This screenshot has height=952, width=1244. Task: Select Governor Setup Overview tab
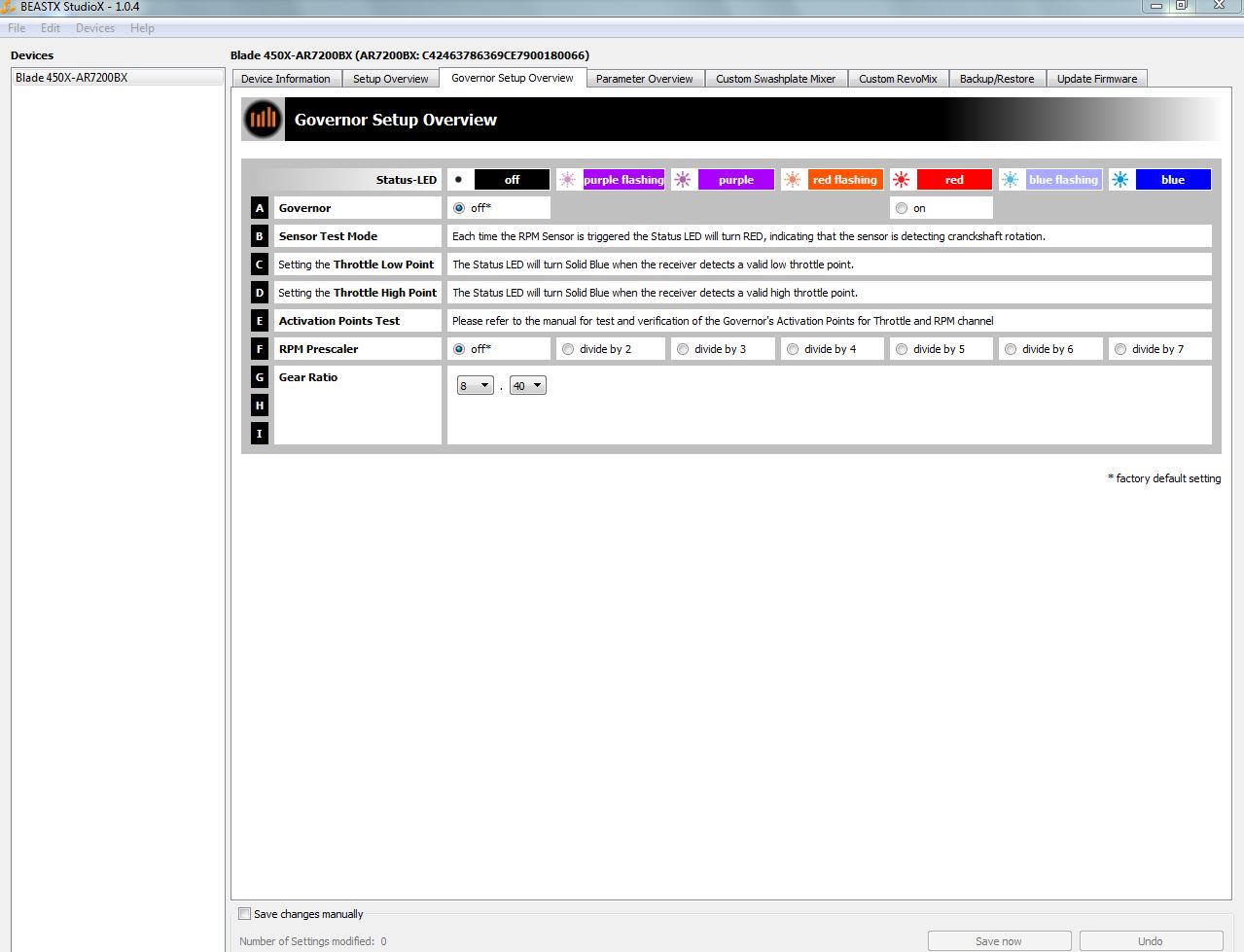[x=513, y=78]
